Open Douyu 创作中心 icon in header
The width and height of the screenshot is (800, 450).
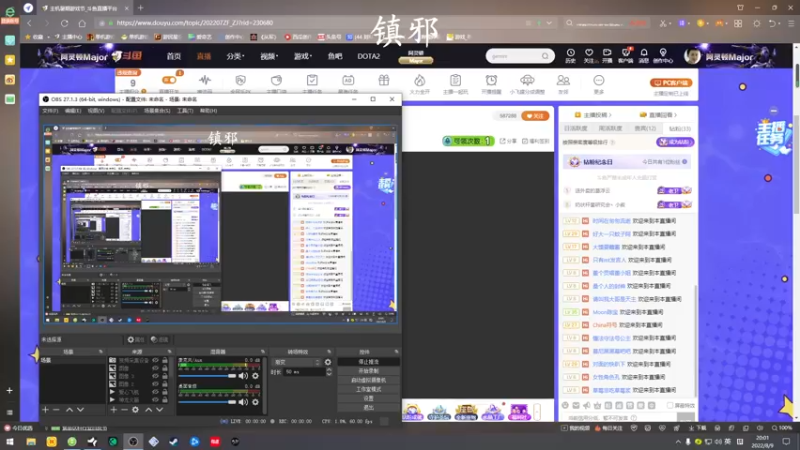(x=663, y=55)
